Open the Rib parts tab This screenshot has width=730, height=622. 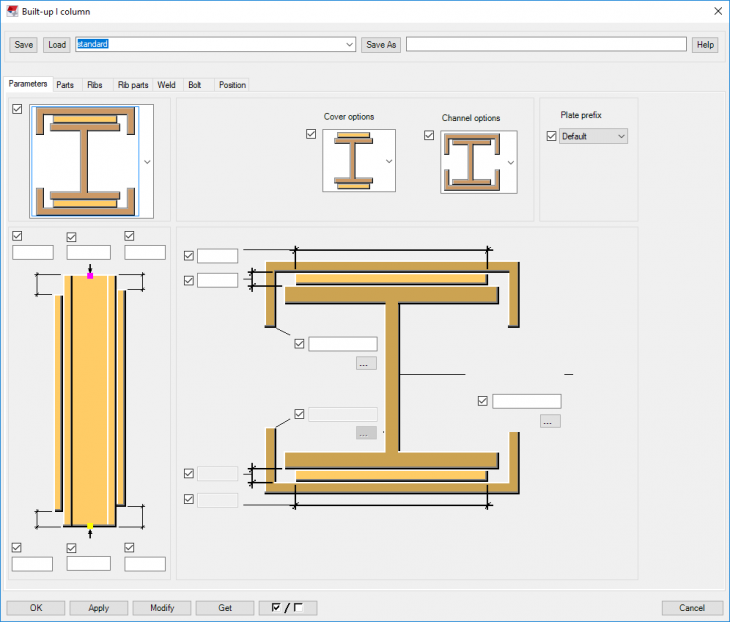click(133, 85)
